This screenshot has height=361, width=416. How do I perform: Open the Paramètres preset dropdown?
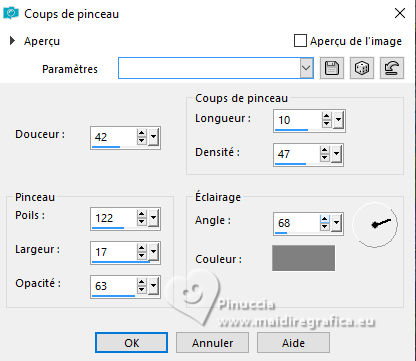[x=306, y=68]
